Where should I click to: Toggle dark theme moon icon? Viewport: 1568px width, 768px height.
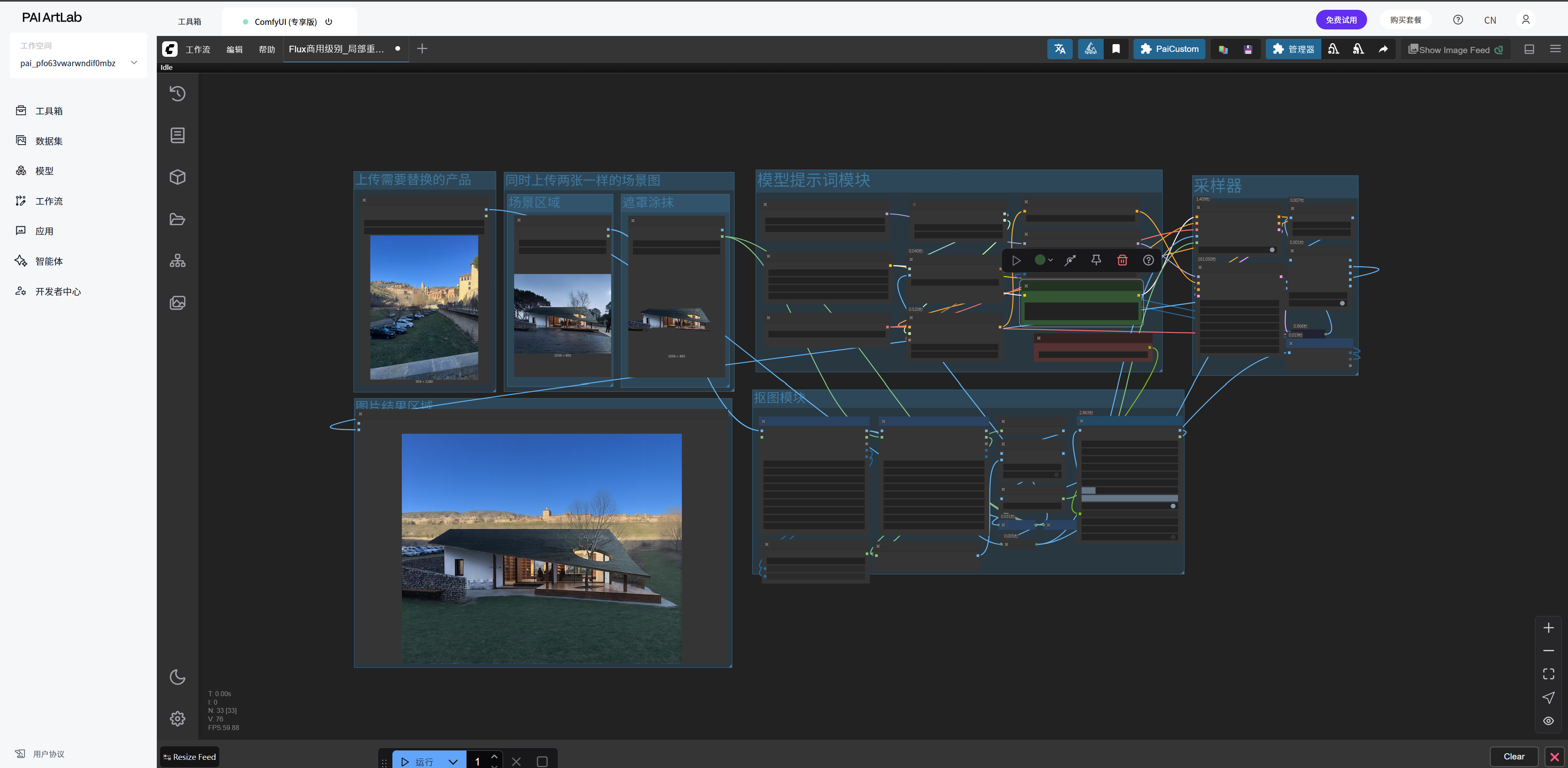(177, 676)
